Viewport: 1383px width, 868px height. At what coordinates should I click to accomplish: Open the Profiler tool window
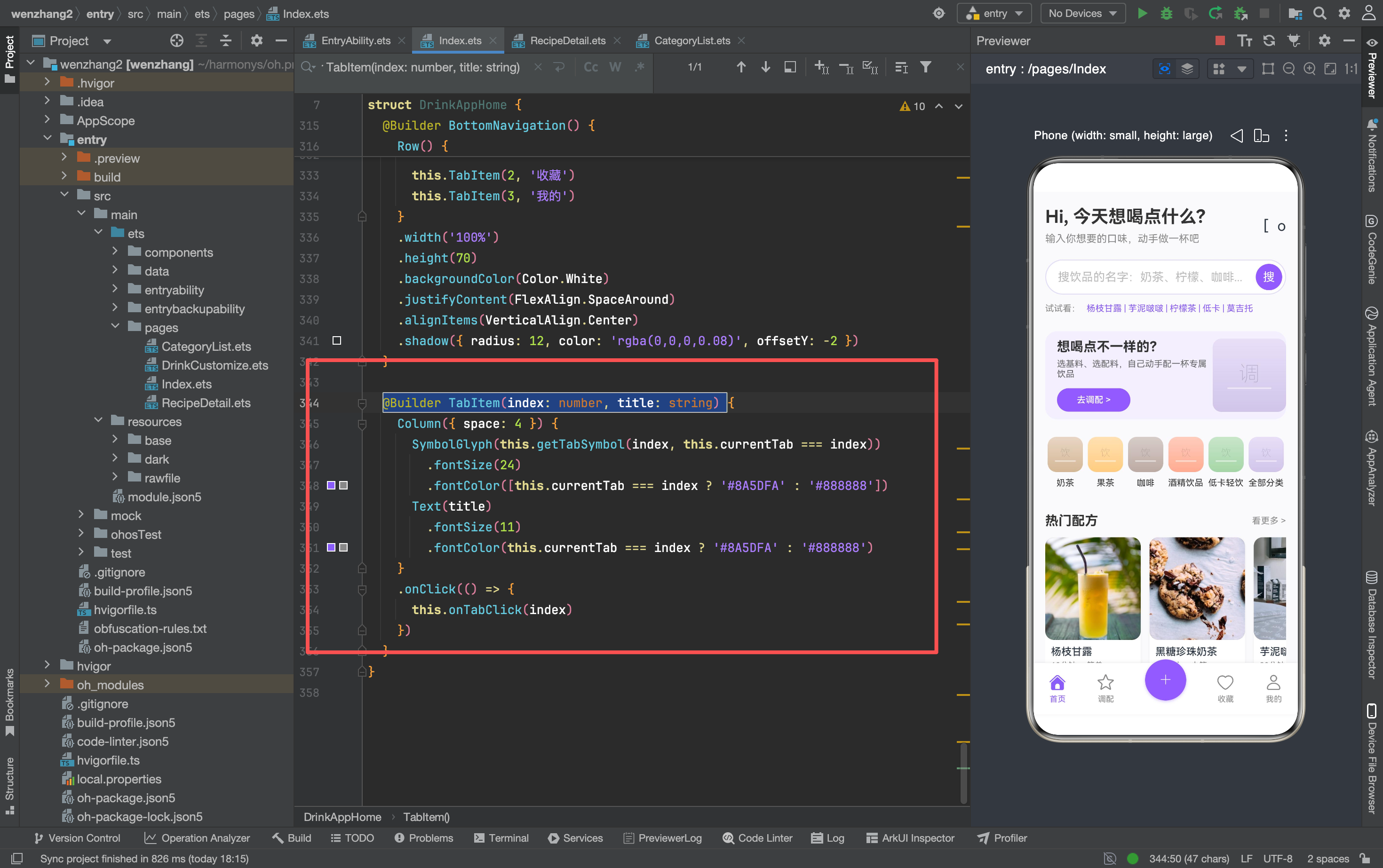tap(1002, 838)
